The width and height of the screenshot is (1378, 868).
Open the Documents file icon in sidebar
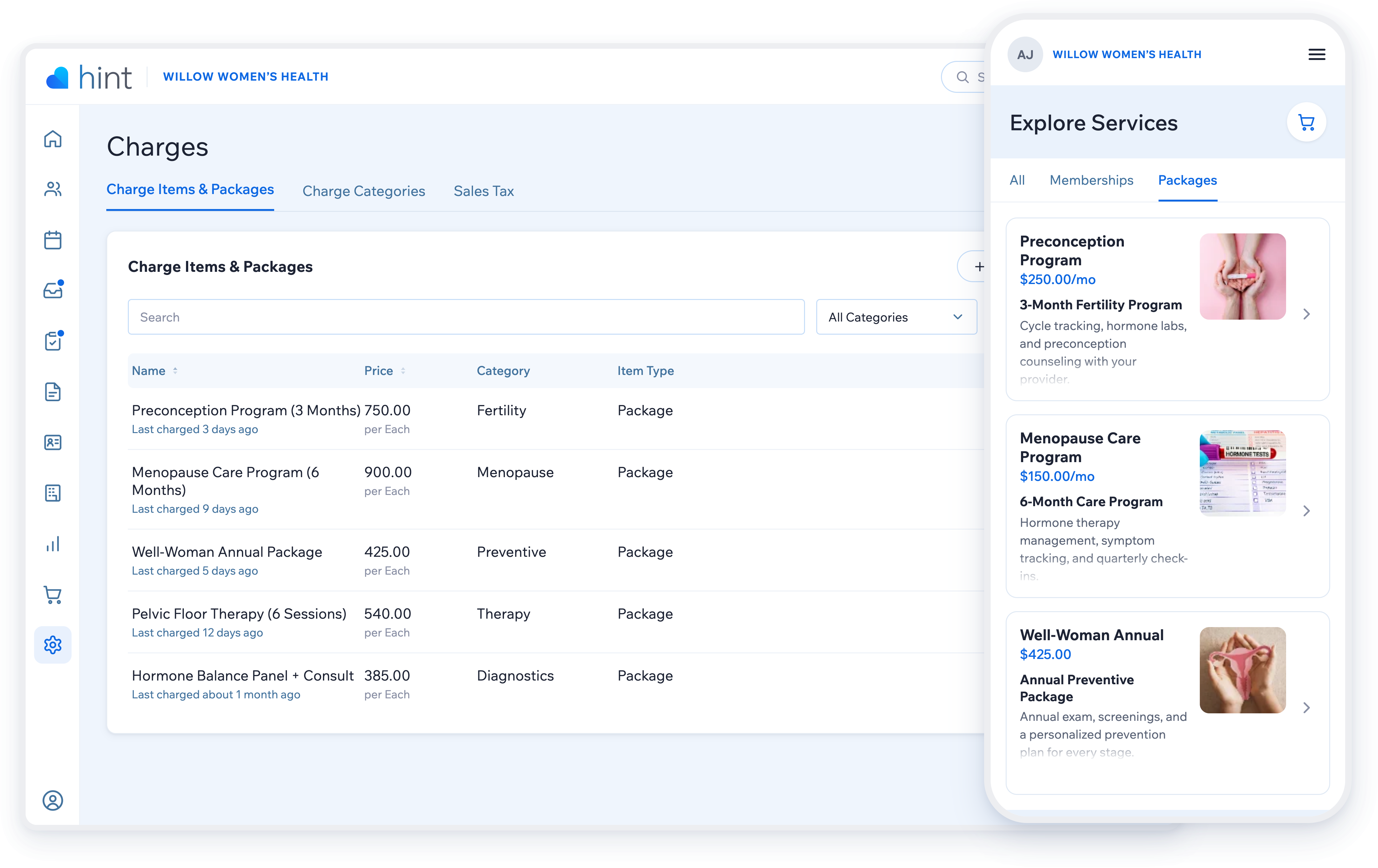point(53,392)
